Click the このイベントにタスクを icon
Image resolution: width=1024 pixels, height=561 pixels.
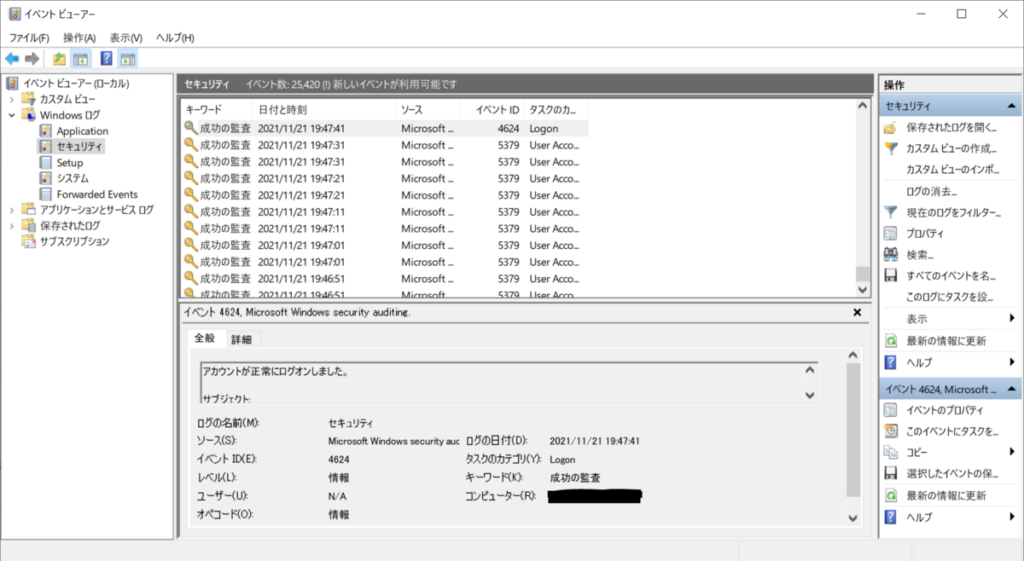891,431
